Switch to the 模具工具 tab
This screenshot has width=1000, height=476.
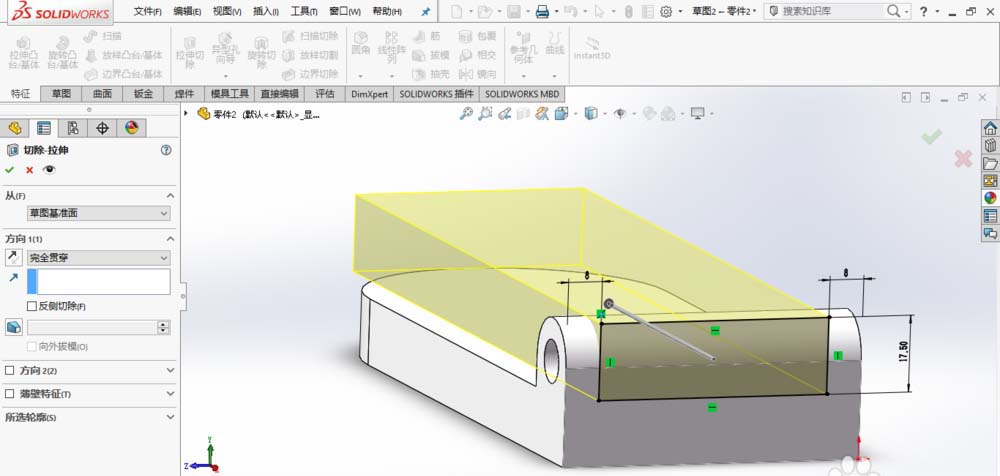pyautogui.click(x=230, y=94)
